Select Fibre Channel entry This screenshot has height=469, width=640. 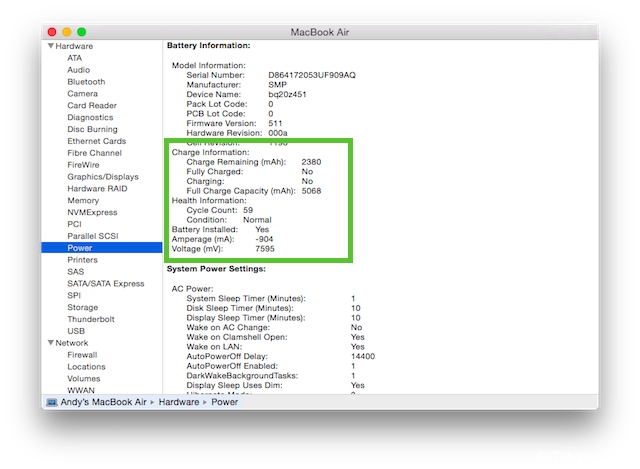(x=94, y=153)
